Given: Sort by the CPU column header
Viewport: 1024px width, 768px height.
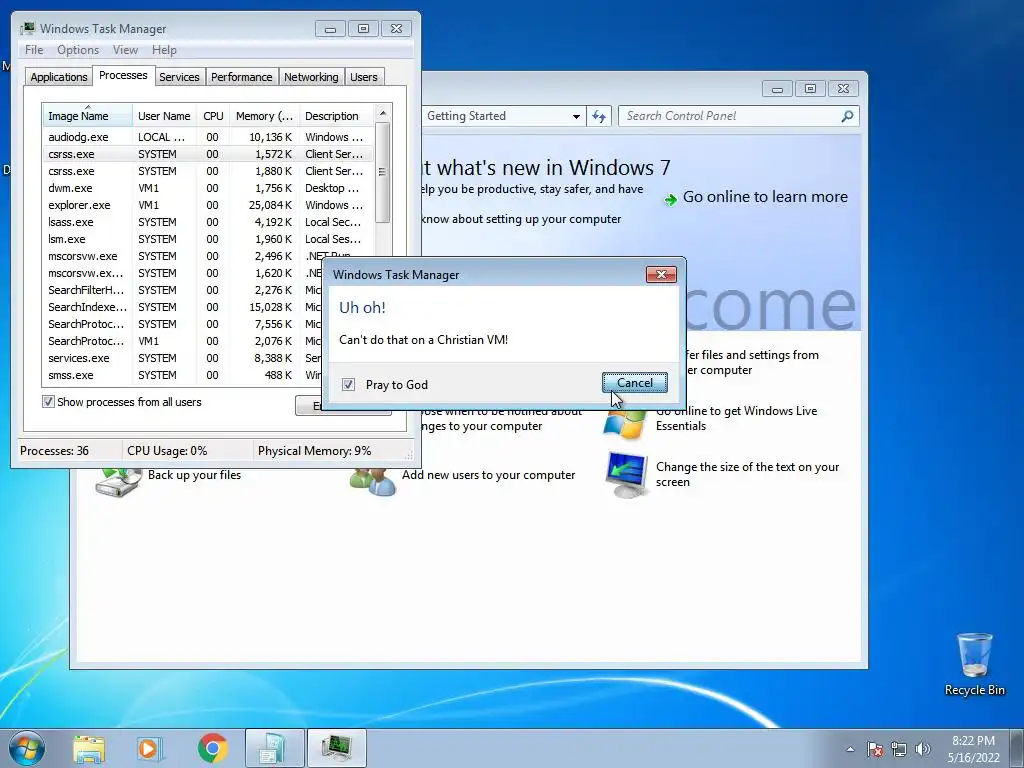Looking at the screenshot, I should [x=213, y=116].
